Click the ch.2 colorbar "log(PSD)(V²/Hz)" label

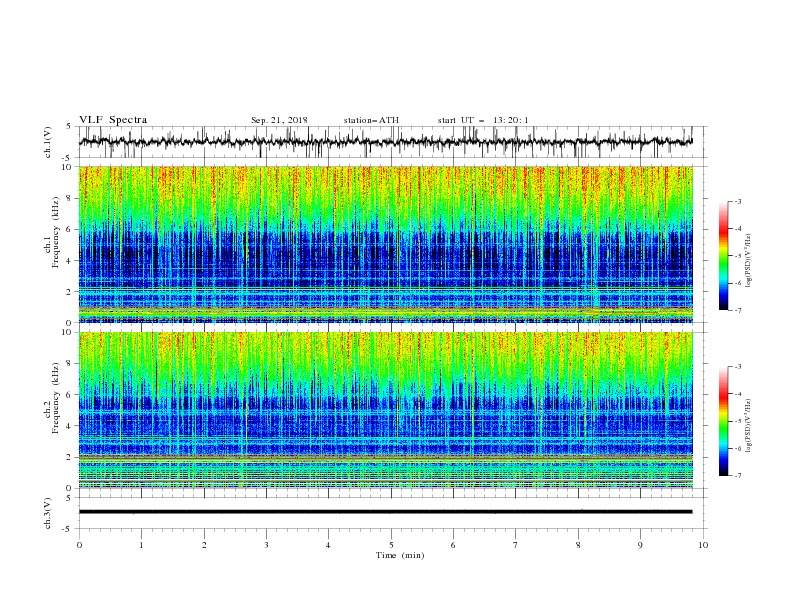pos(749,426)
